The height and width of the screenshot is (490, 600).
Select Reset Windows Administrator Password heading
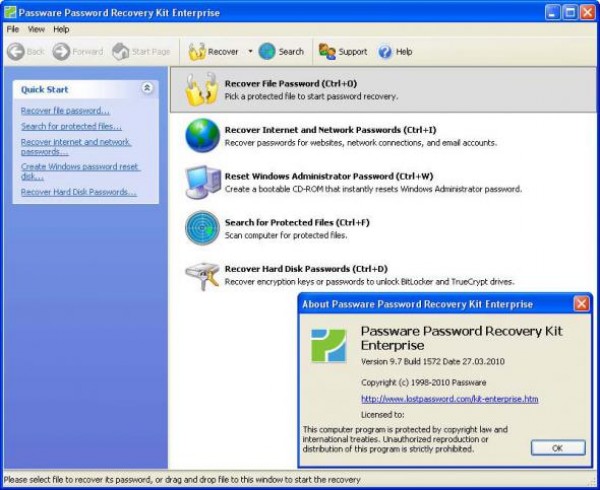click(329, 176)
